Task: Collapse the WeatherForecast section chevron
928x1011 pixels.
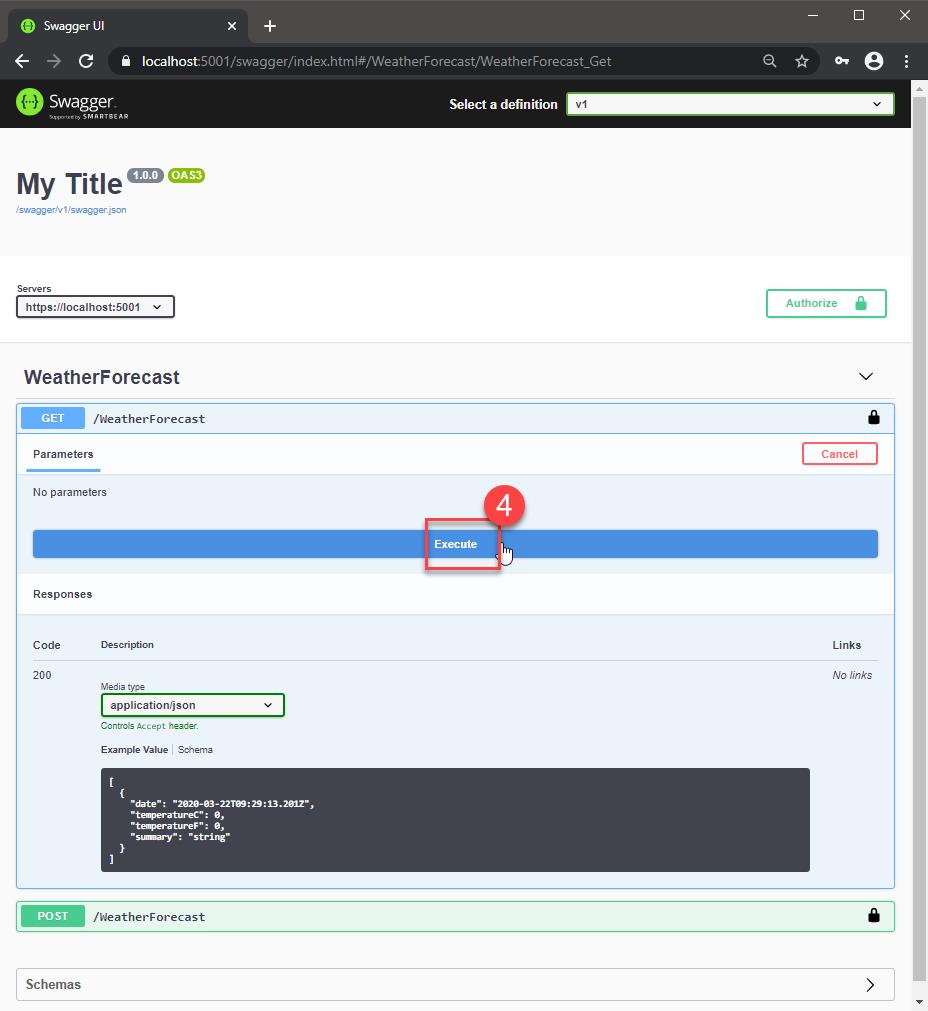Action: tap(866, 377)
